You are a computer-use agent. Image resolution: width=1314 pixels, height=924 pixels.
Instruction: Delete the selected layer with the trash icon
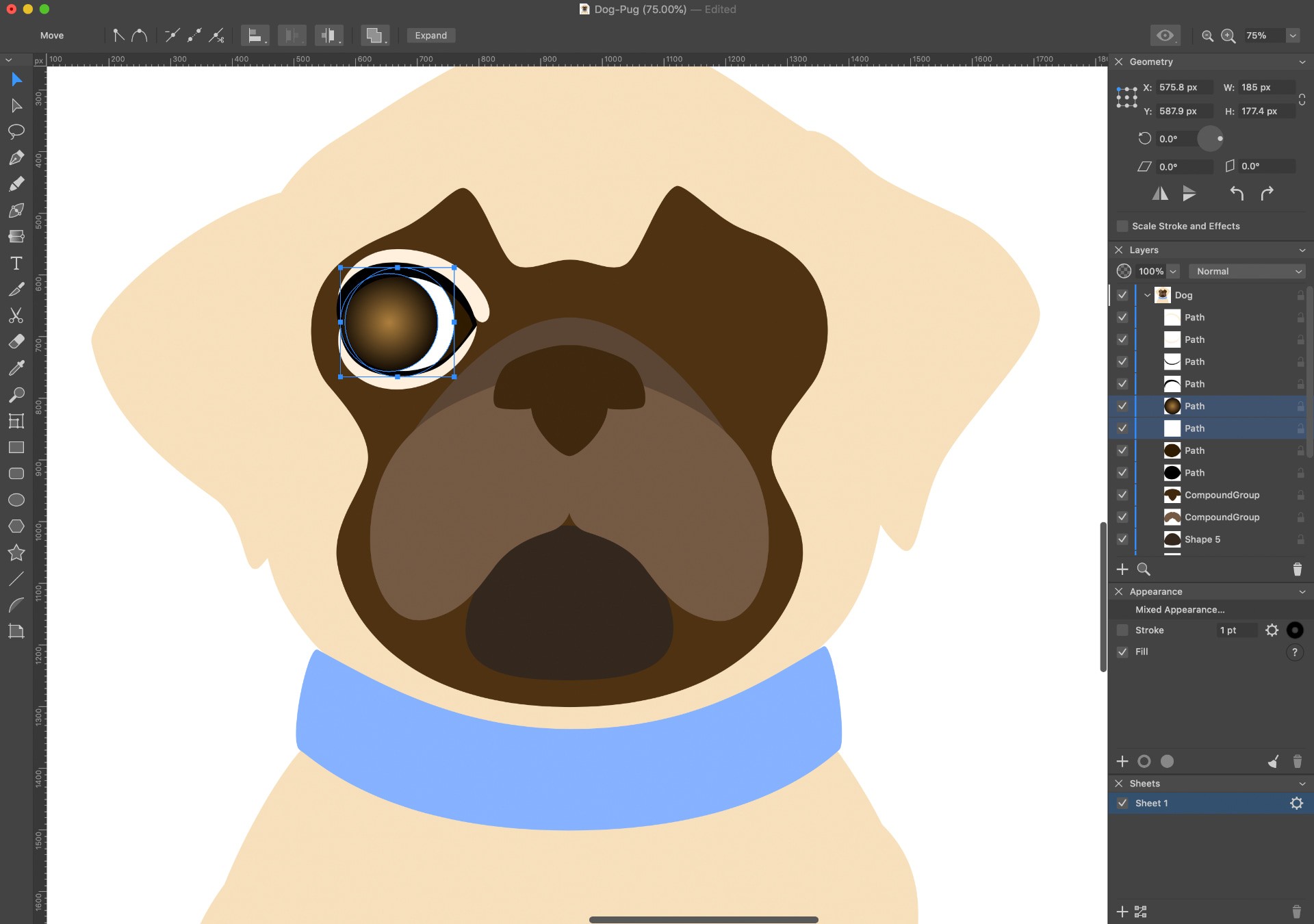(1297, 569)
